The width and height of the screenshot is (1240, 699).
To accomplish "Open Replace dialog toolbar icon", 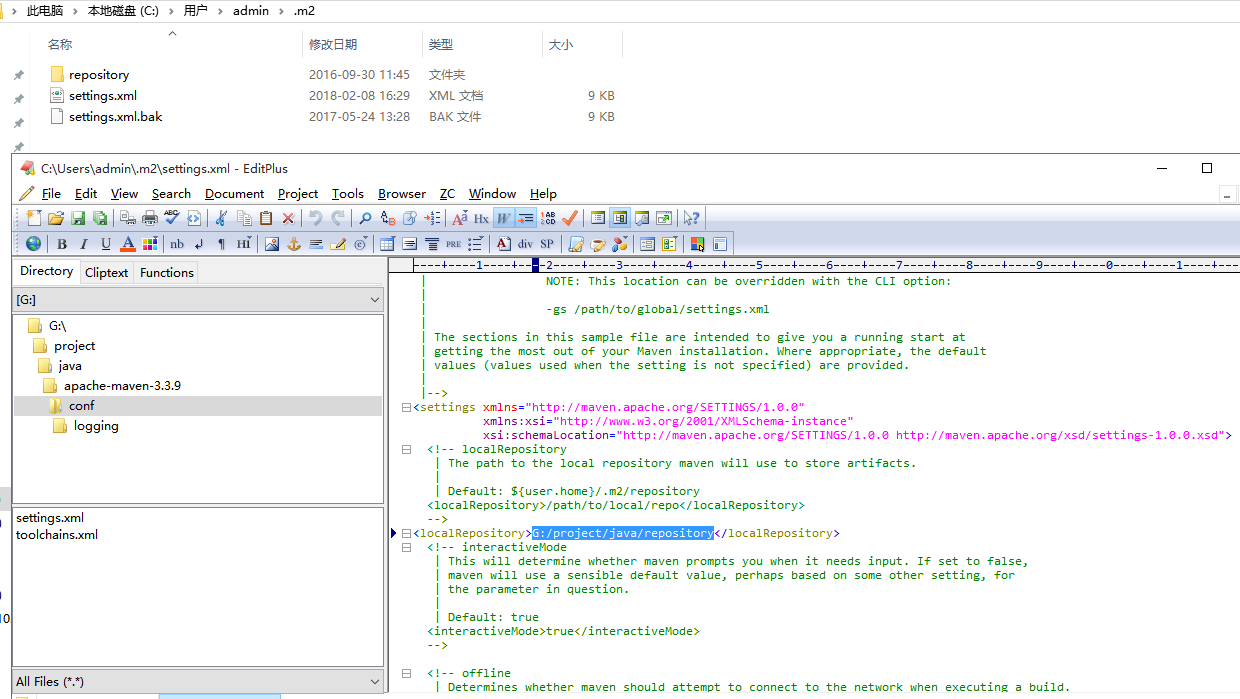I will pyautogui.click(x=388, y=218).
